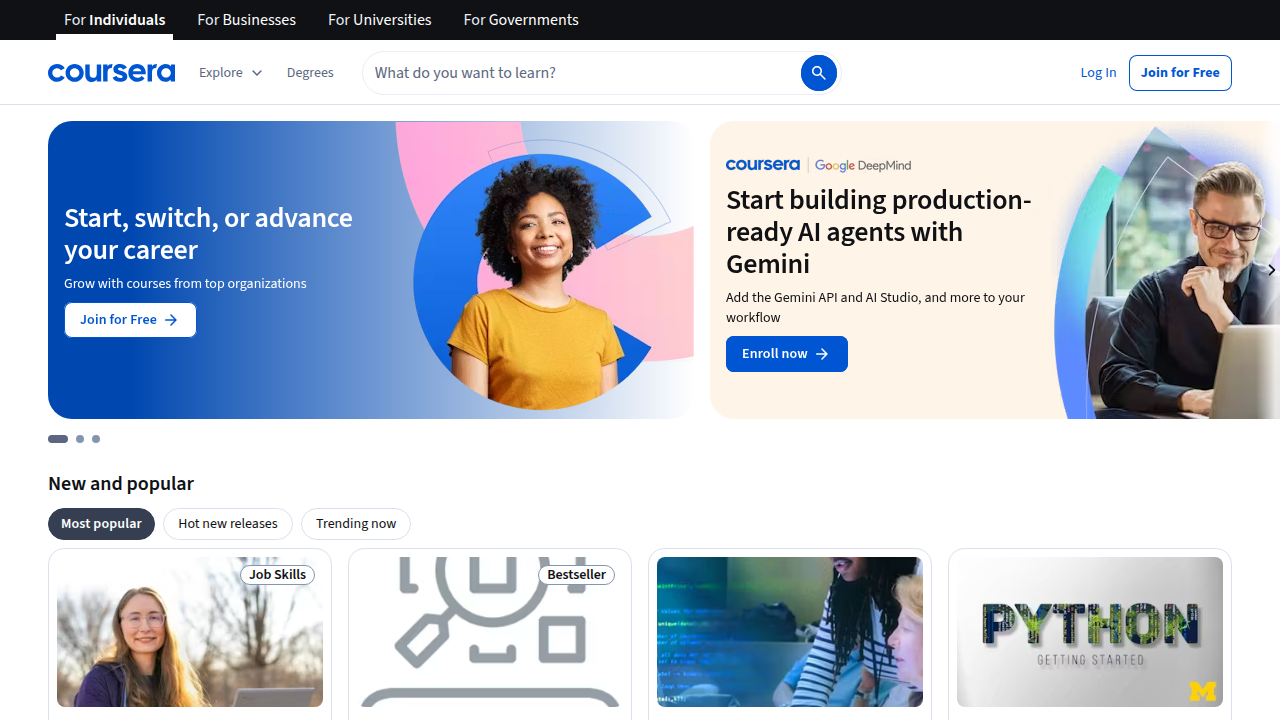Viewport: 1280px width, 720px height.
Task: Expand the Explore dropdown menu
Action: (x=230, y=72)
